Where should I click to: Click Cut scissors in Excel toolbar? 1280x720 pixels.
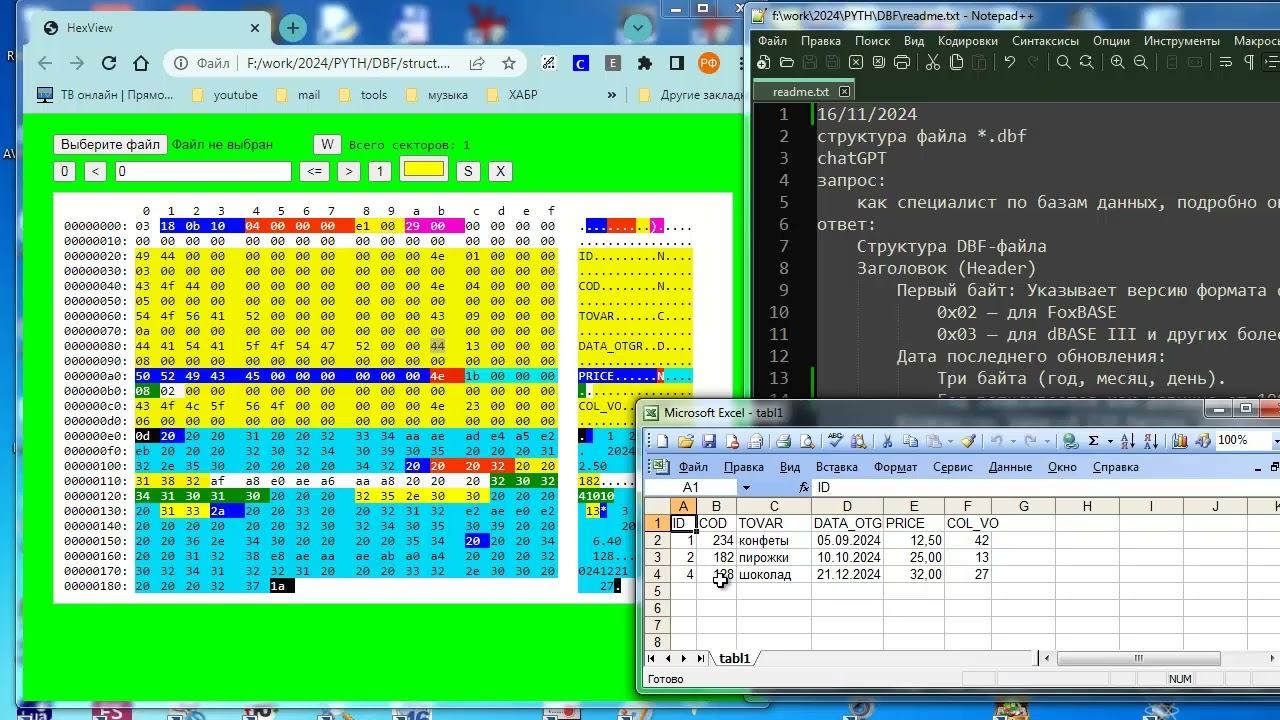[x=886, y=441]
